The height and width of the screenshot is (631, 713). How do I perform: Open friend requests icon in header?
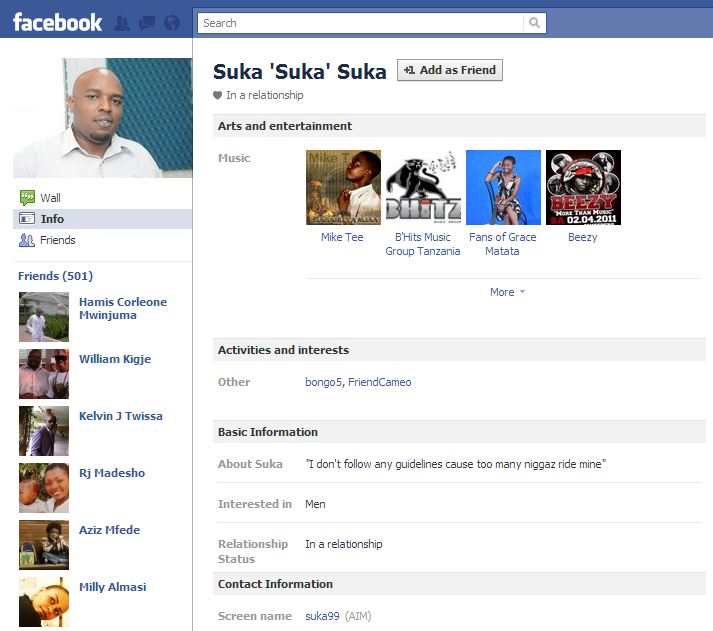coord(123,22)
